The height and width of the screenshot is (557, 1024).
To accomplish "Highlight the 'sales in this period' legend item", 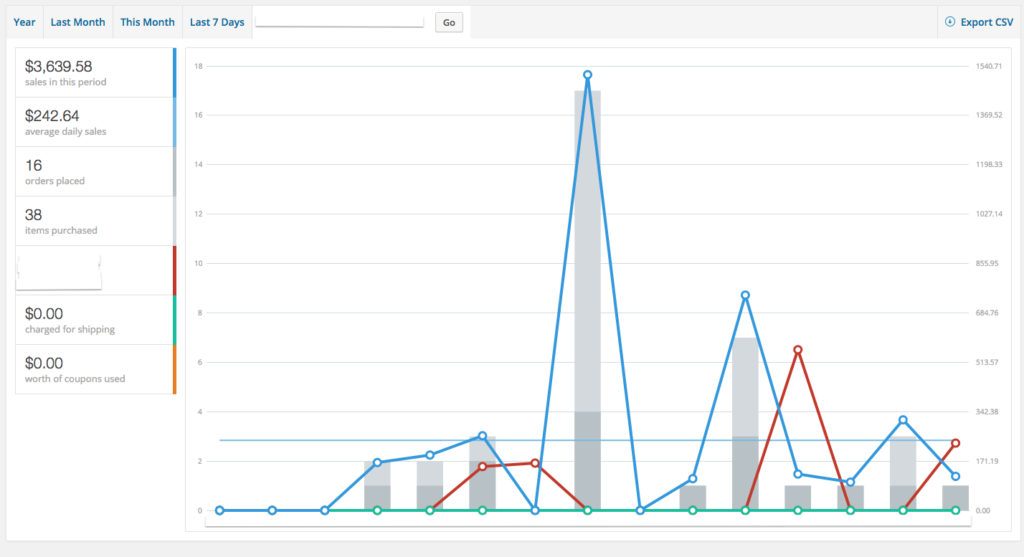I will (x=95, y=72).
